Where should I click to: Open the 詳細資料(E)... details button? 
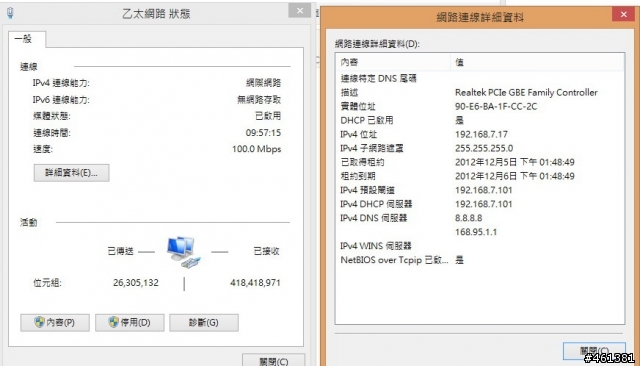[71, 173]
